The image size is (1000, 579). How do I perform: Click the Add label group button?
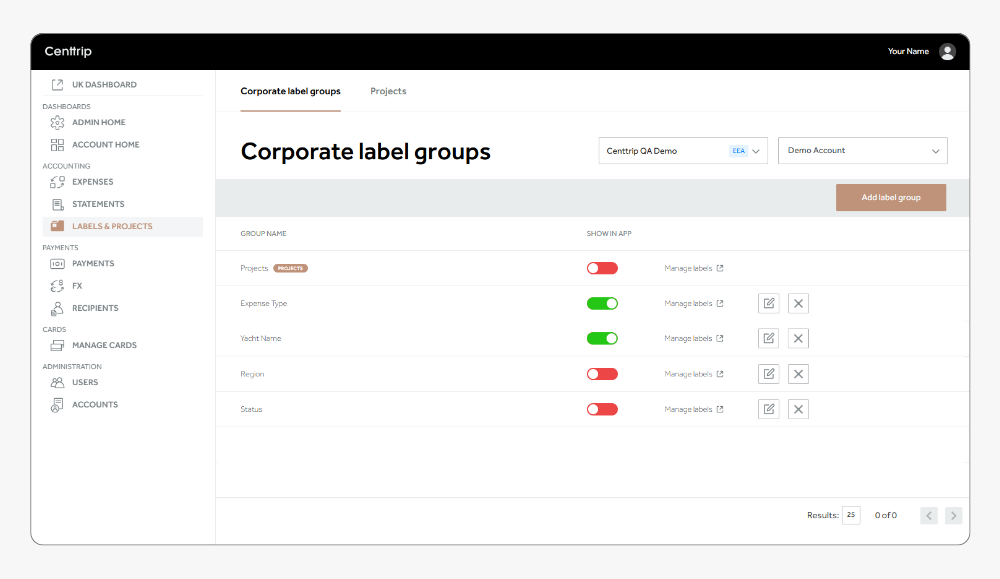[890, 197]
